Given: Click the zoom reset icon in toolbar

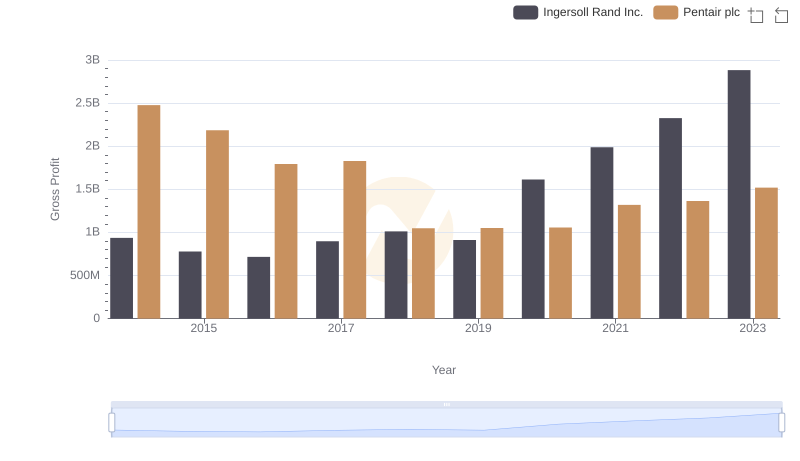Looking at the screenshot, I should [x=782, y=15].
